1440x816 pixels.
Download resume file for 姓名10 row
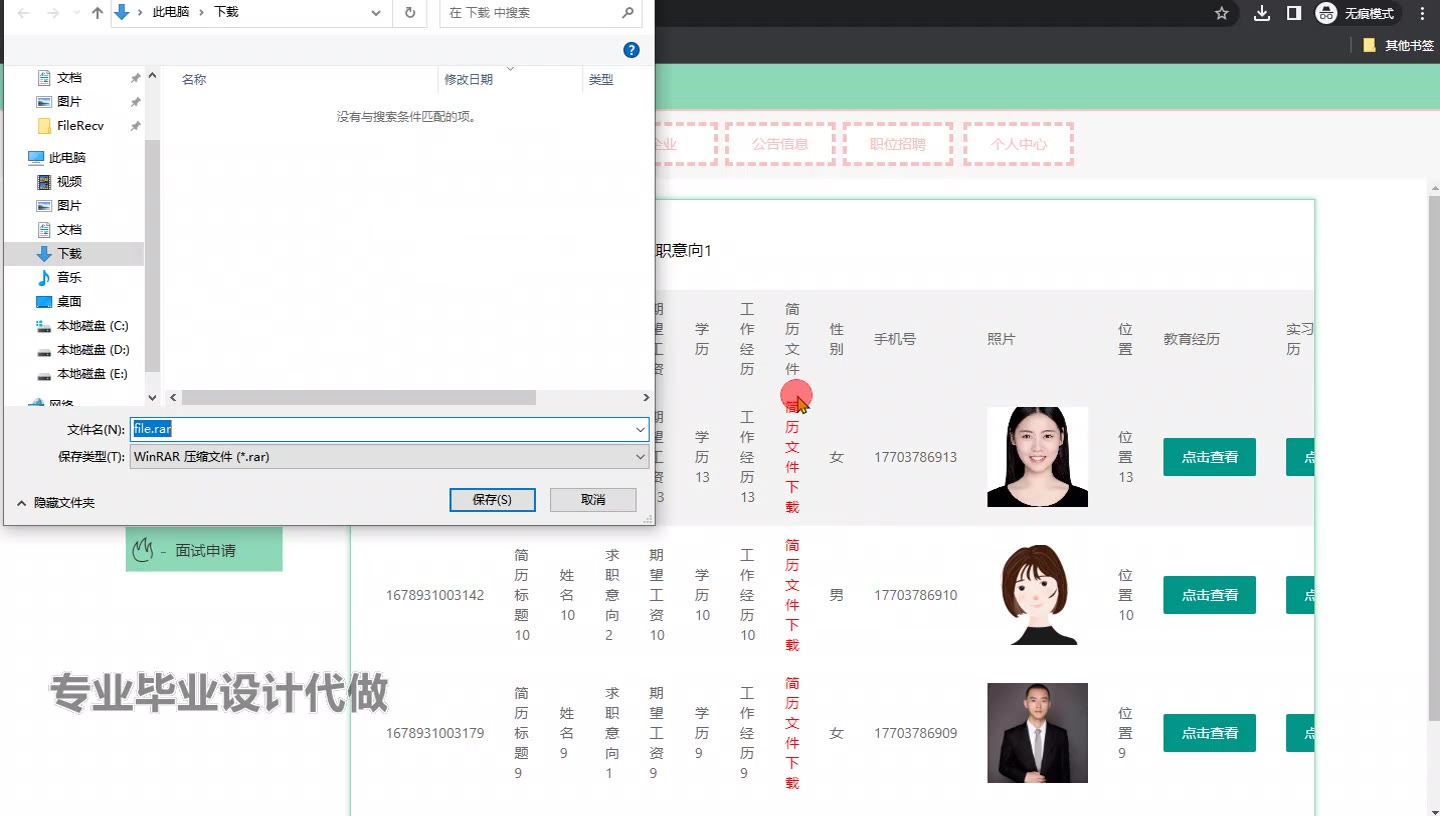[792, 595]
